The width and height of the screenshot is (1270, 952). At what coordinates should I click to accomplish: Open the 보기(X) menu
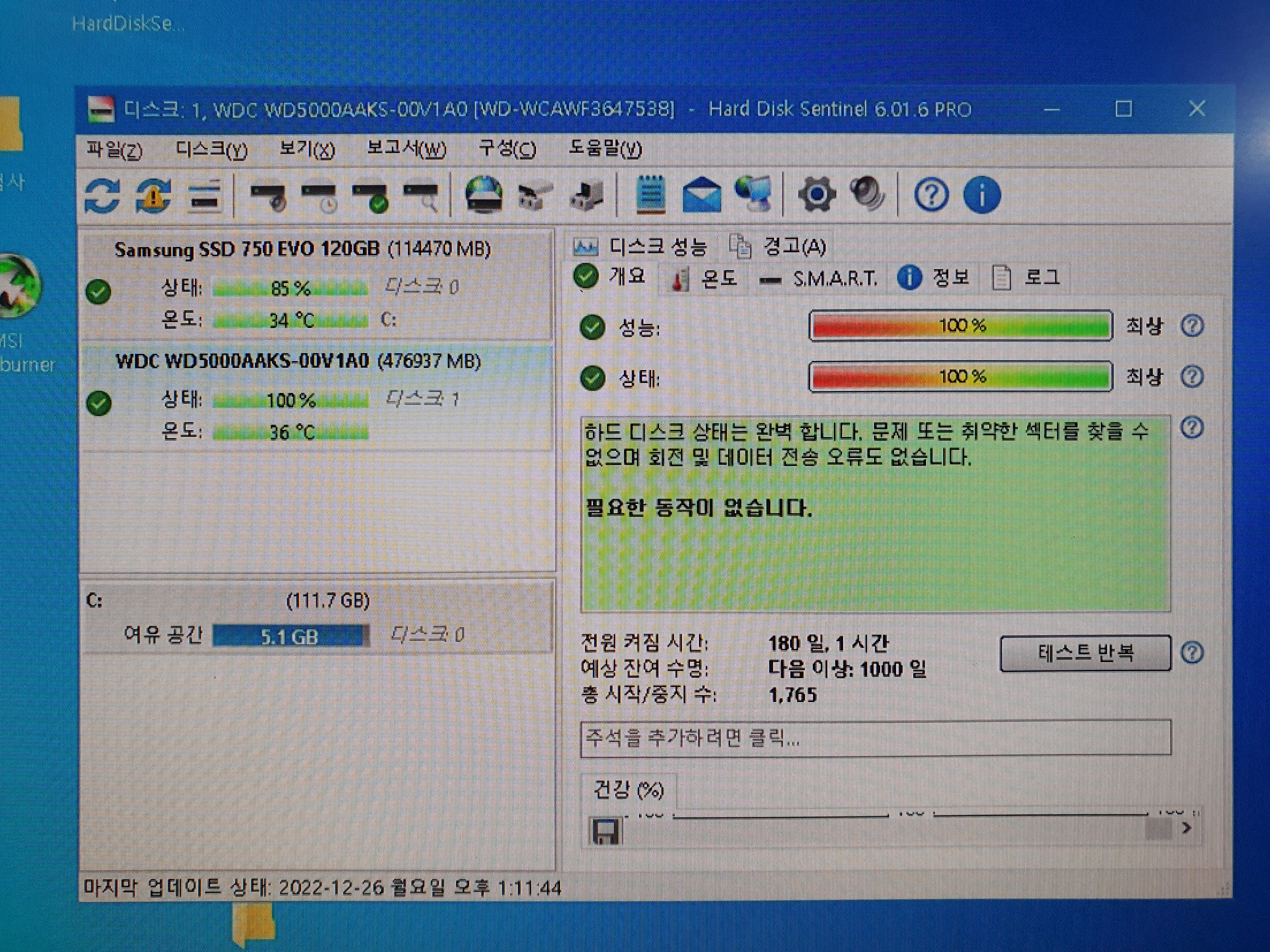[306, 150]
